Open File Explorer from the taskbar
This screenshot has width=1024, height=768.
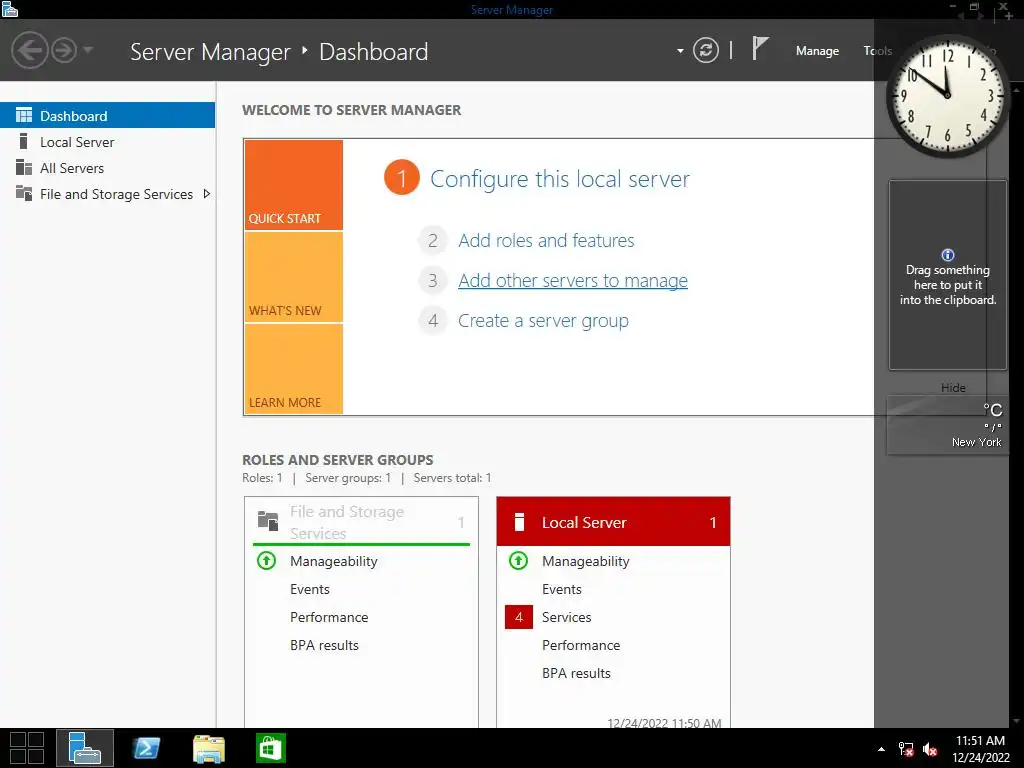[x=209, y=748]
